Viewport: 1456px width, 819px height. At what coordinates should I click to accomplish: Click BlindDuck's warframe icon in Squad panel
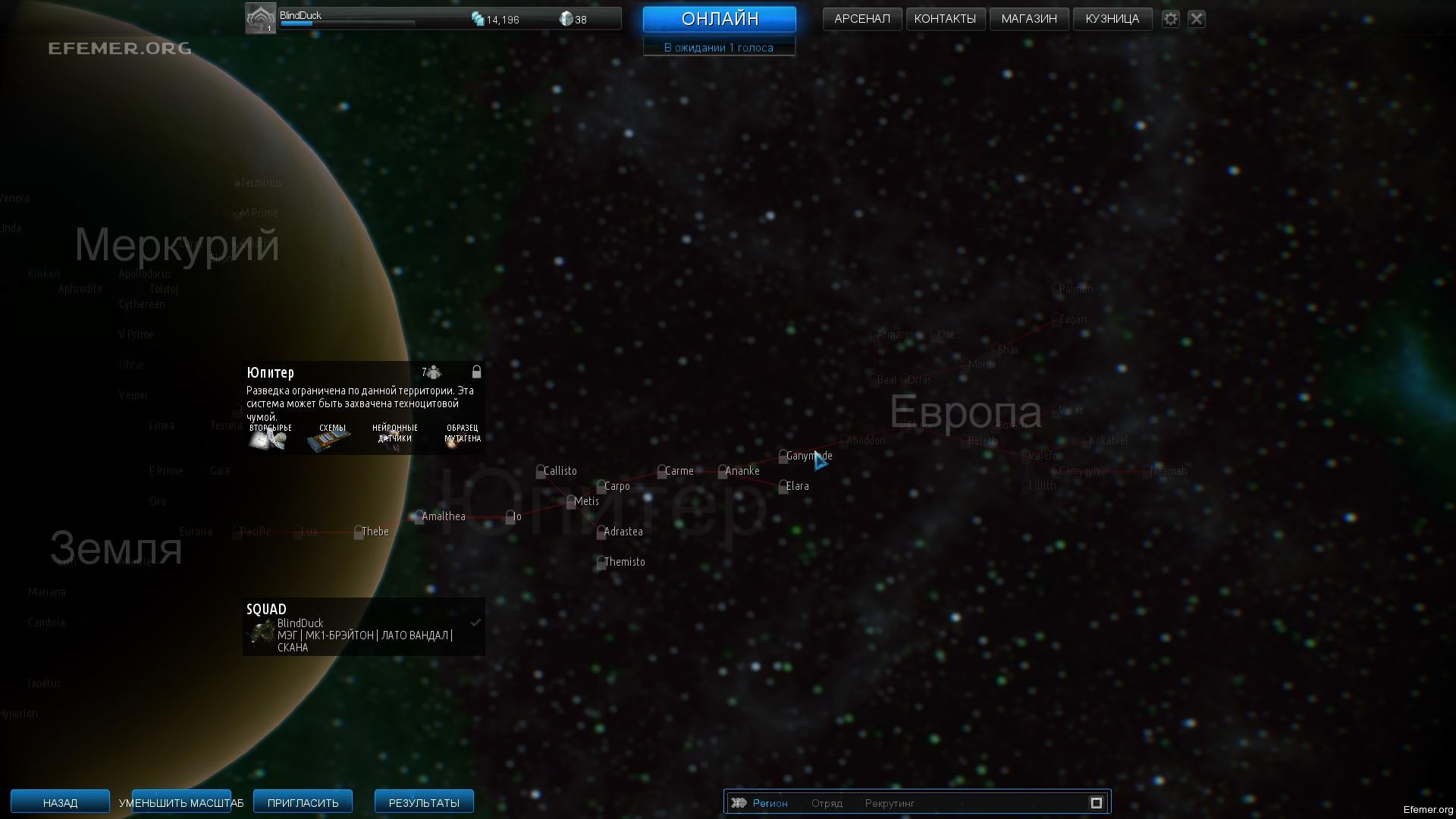click(261, 634)
